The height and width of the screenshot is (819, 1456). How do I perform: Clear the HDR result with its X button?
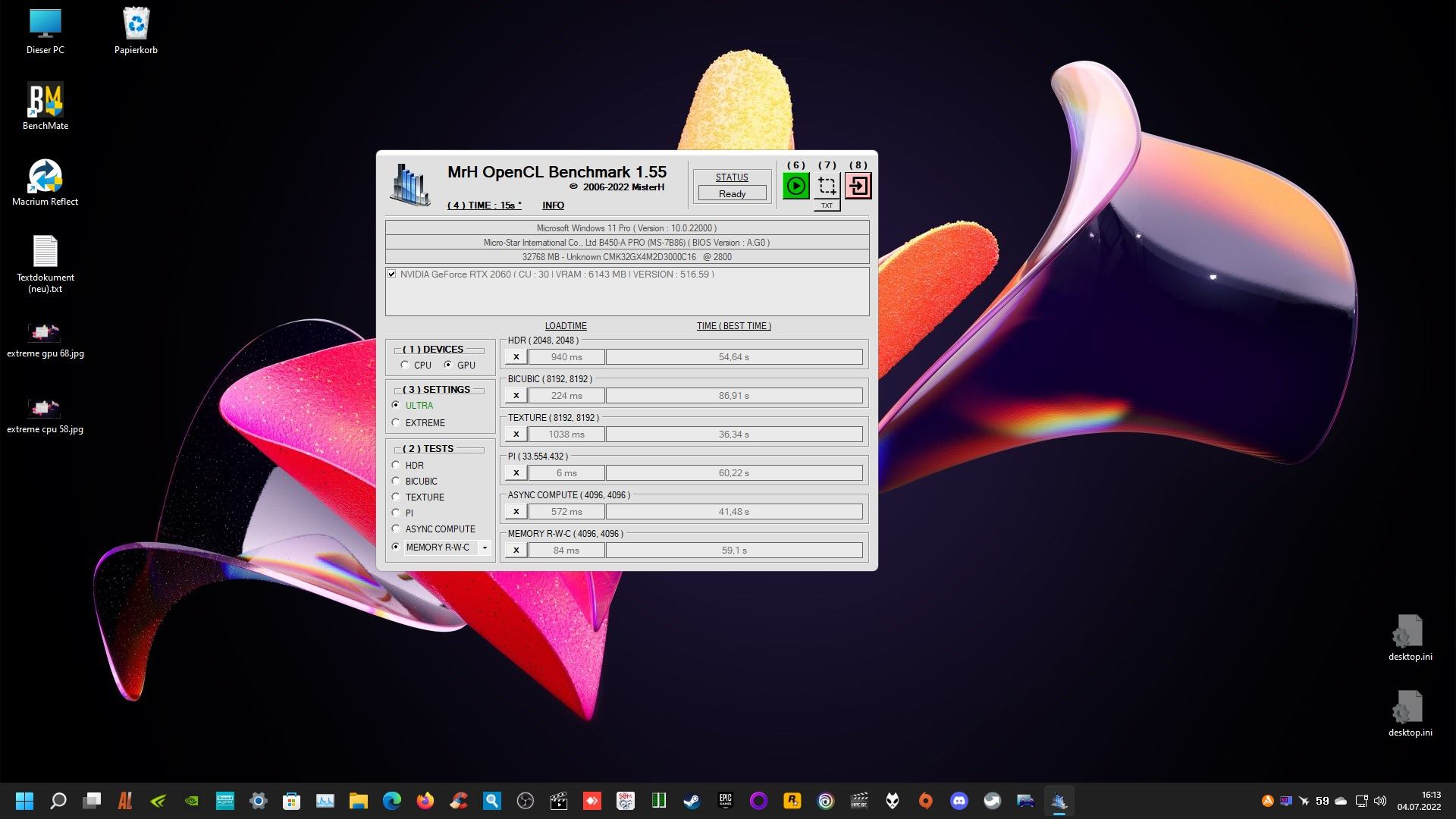click(516, 357)
